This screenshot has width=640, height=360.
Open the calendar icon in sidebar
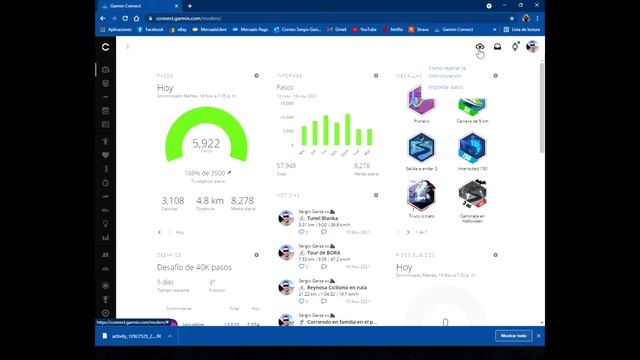click(x=105, y=111)
